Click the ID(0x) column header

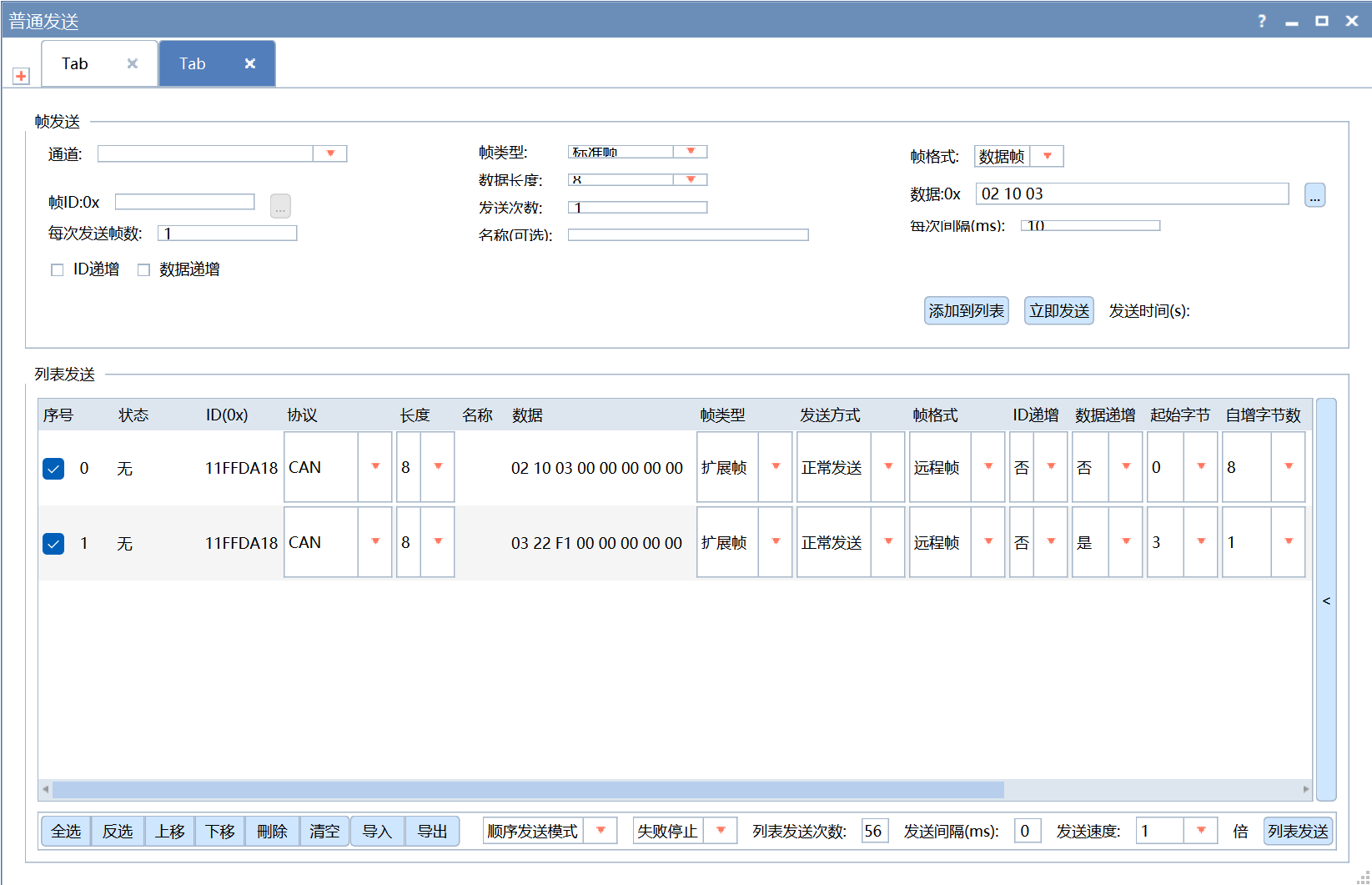coord(227,415)
